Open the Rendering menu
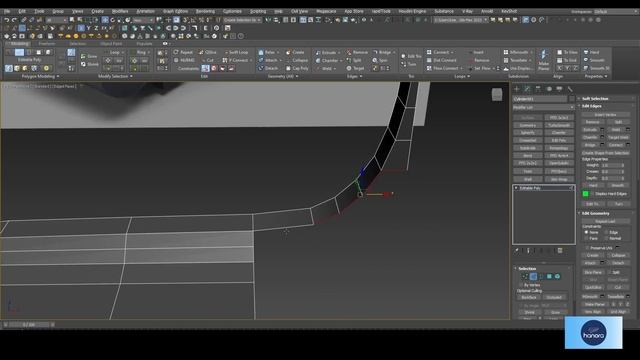Image resolution: width=640 pixels, height=360 pixels. click(205, 11)
